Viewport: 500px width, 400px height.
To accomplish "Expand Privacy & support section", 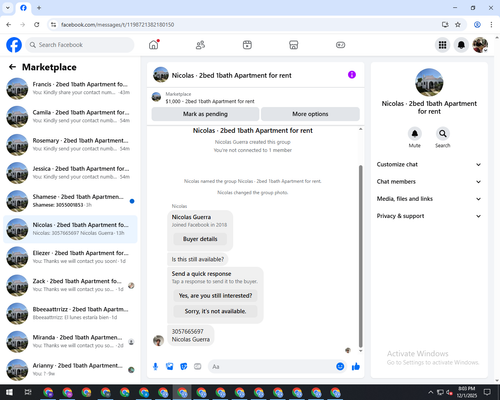I will point(429,216).
